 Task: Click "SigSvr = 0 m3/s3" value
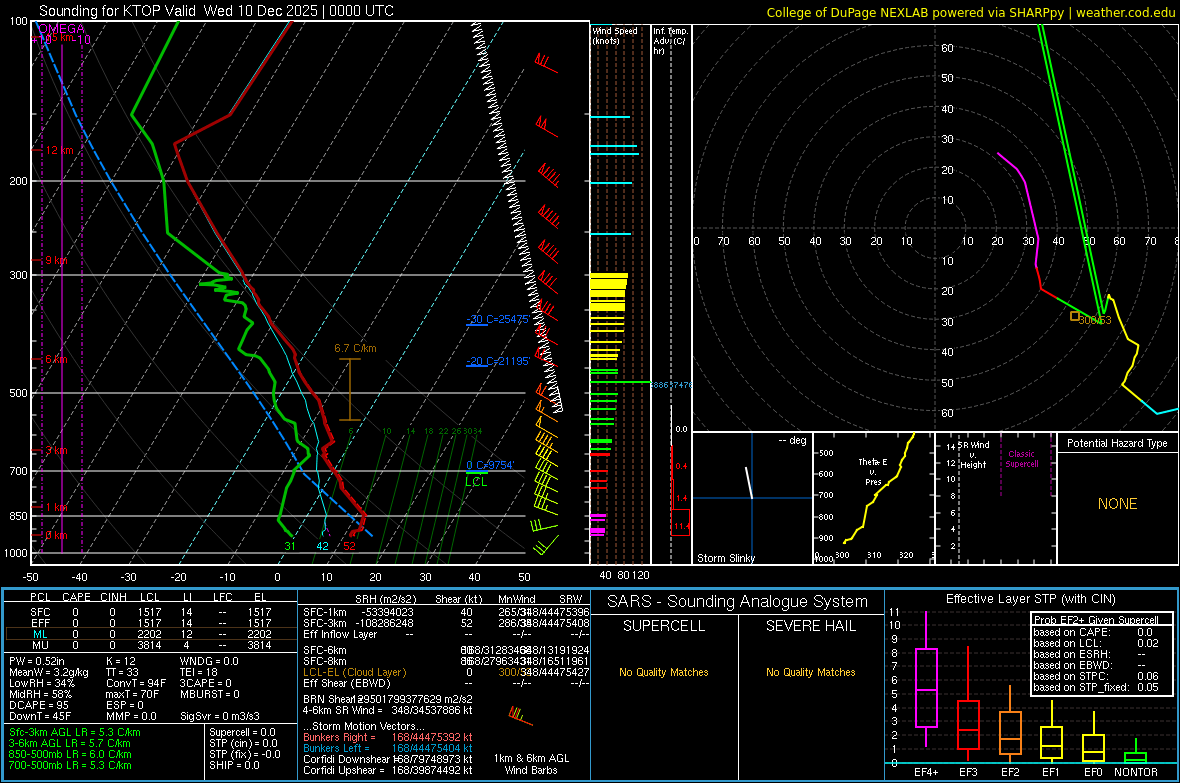click(x=220, y=716)
